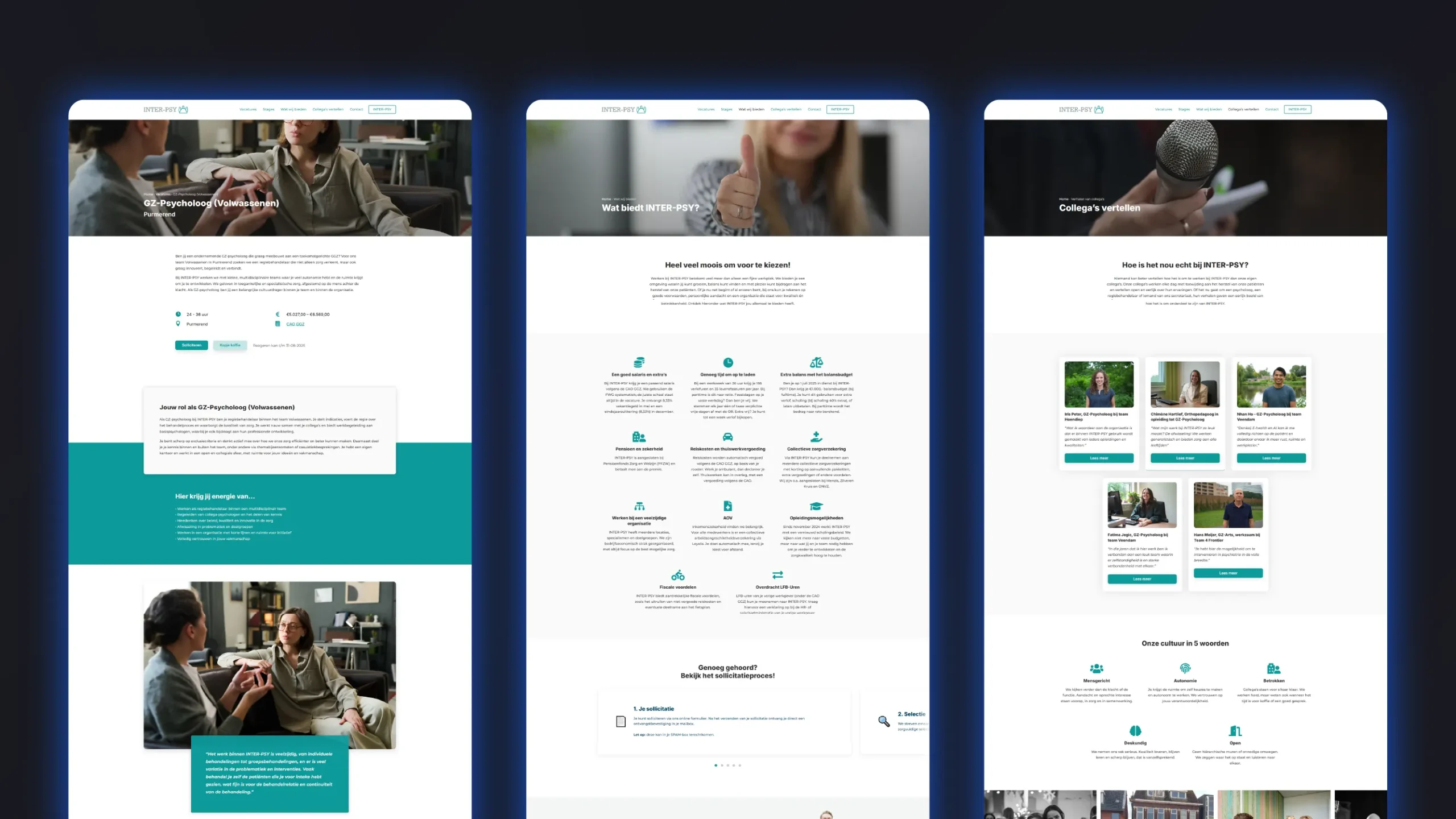Click the magnifying glass icon beside '2. Selectie'

click(883, 721)
